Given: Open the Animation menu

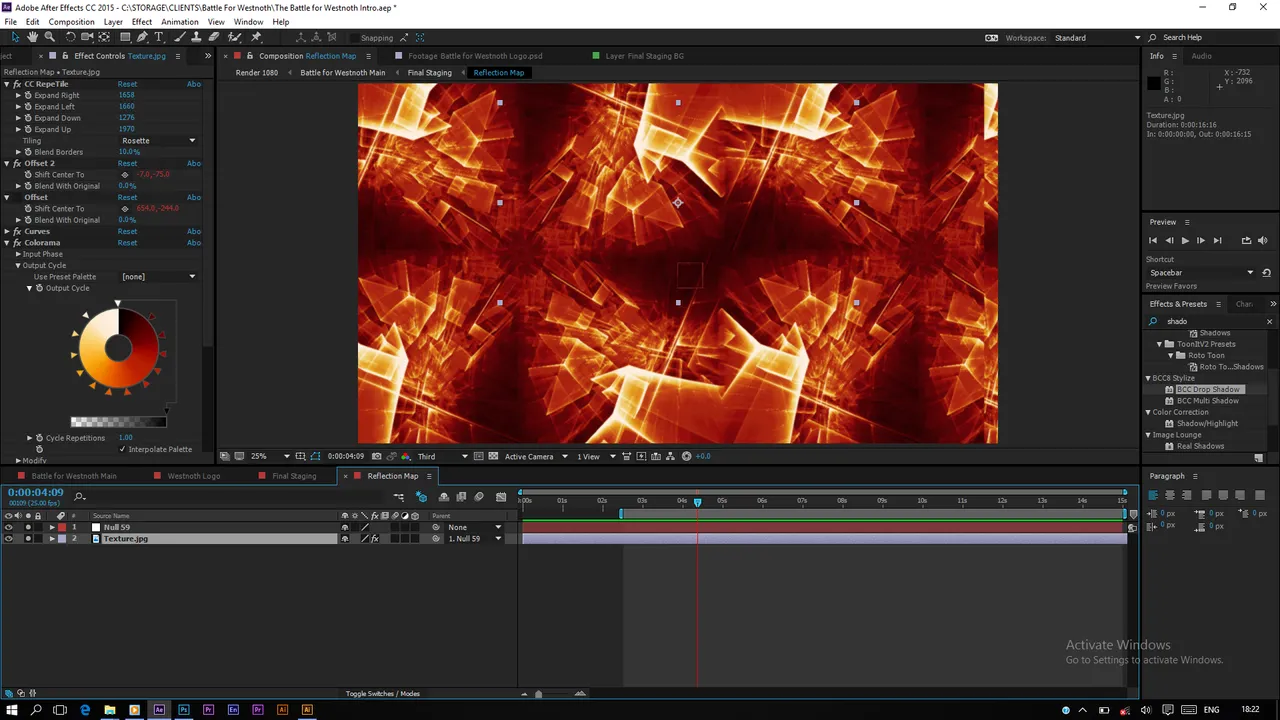Looking at the screenshot, I should click(179, 22).
